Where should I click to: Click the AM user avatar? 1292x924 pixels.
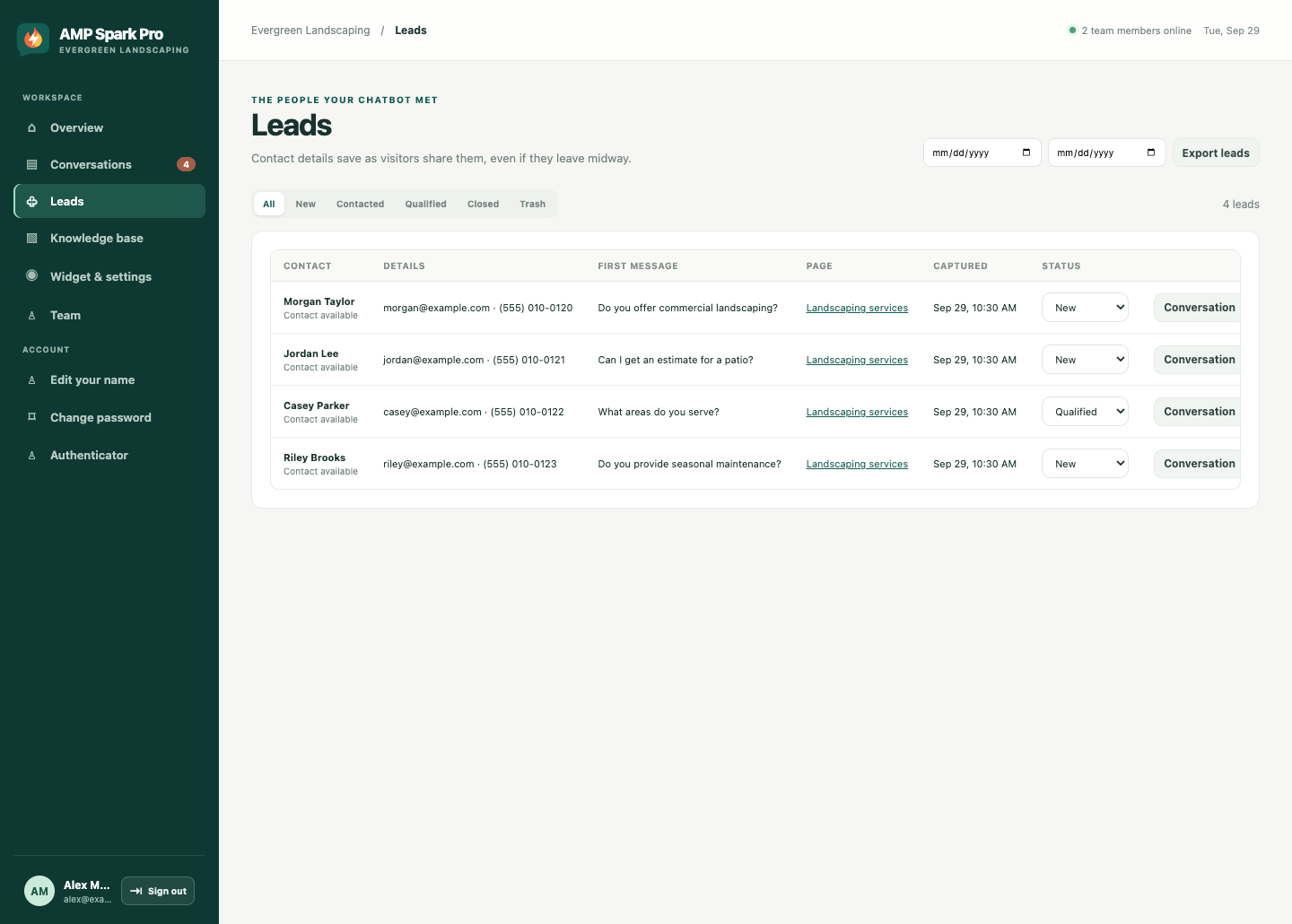(x=39, y=891)
